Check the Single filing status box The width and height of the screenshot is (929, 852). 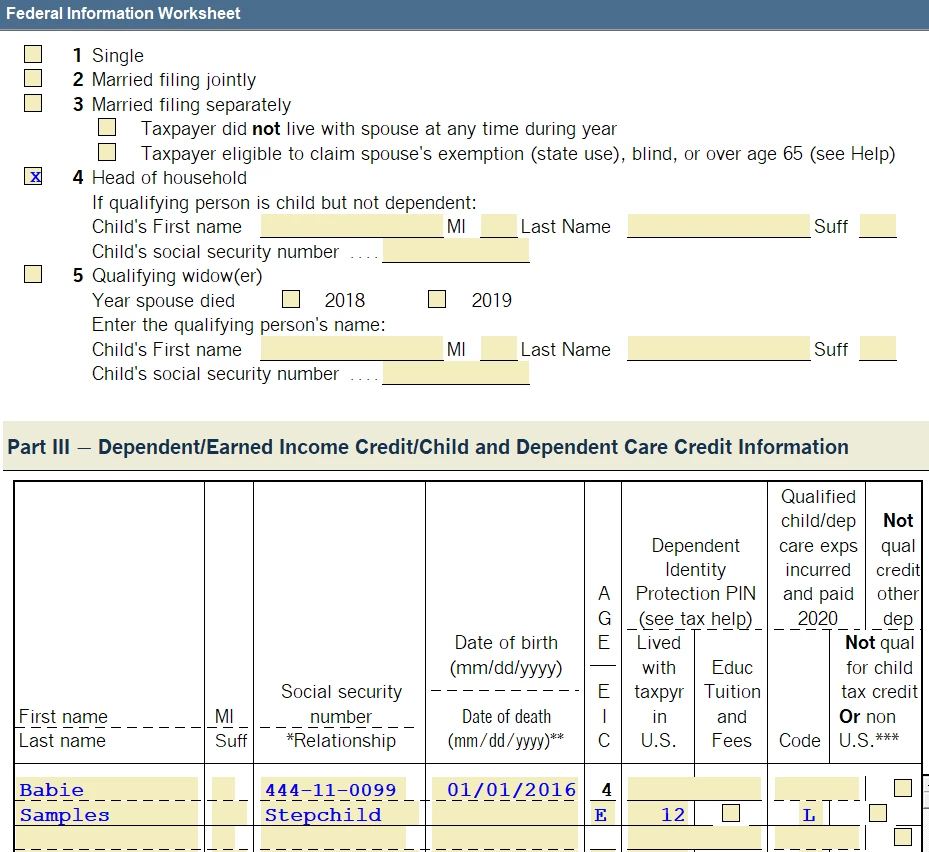[33, 54]
